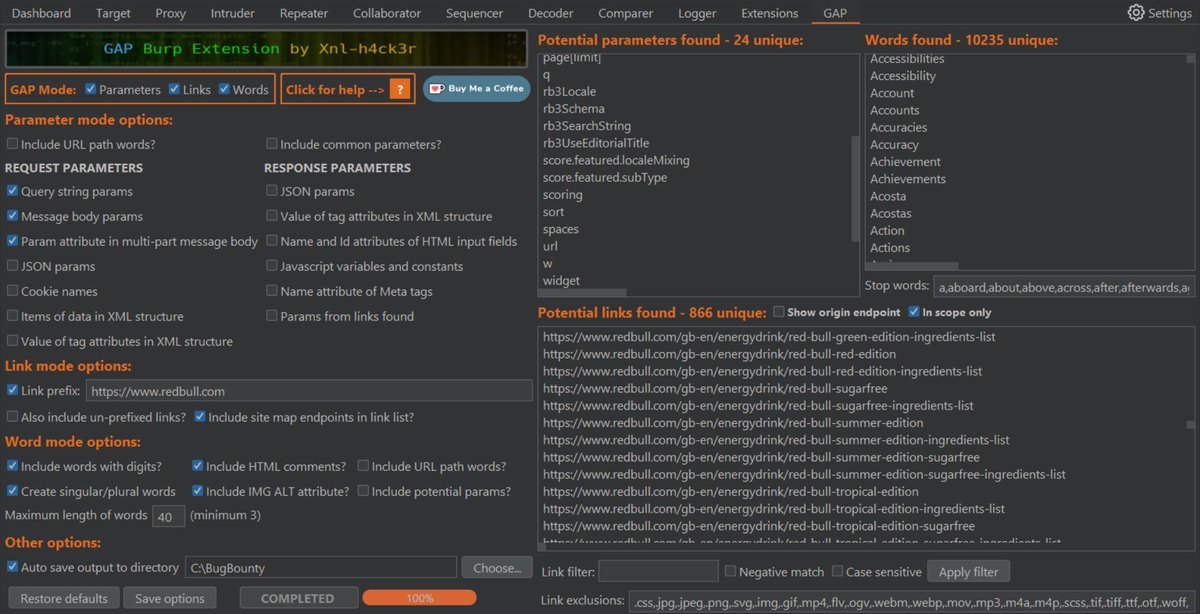Select the word Achievement in Words list
1200x614 pixels.
[x=905, y=162]
